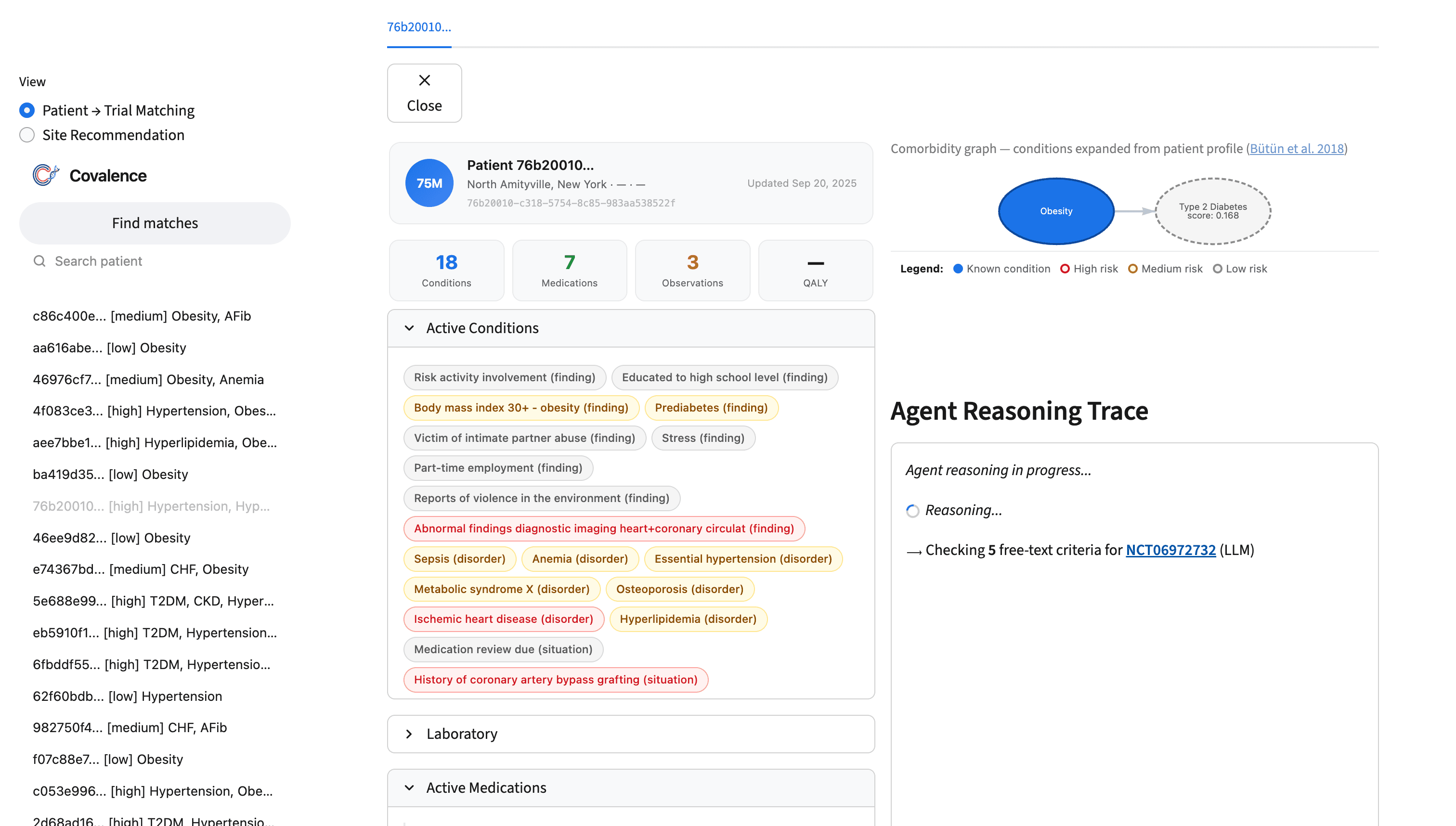
Task: Click Medication review due (situation) chip
Action: (x=503, y=649)
